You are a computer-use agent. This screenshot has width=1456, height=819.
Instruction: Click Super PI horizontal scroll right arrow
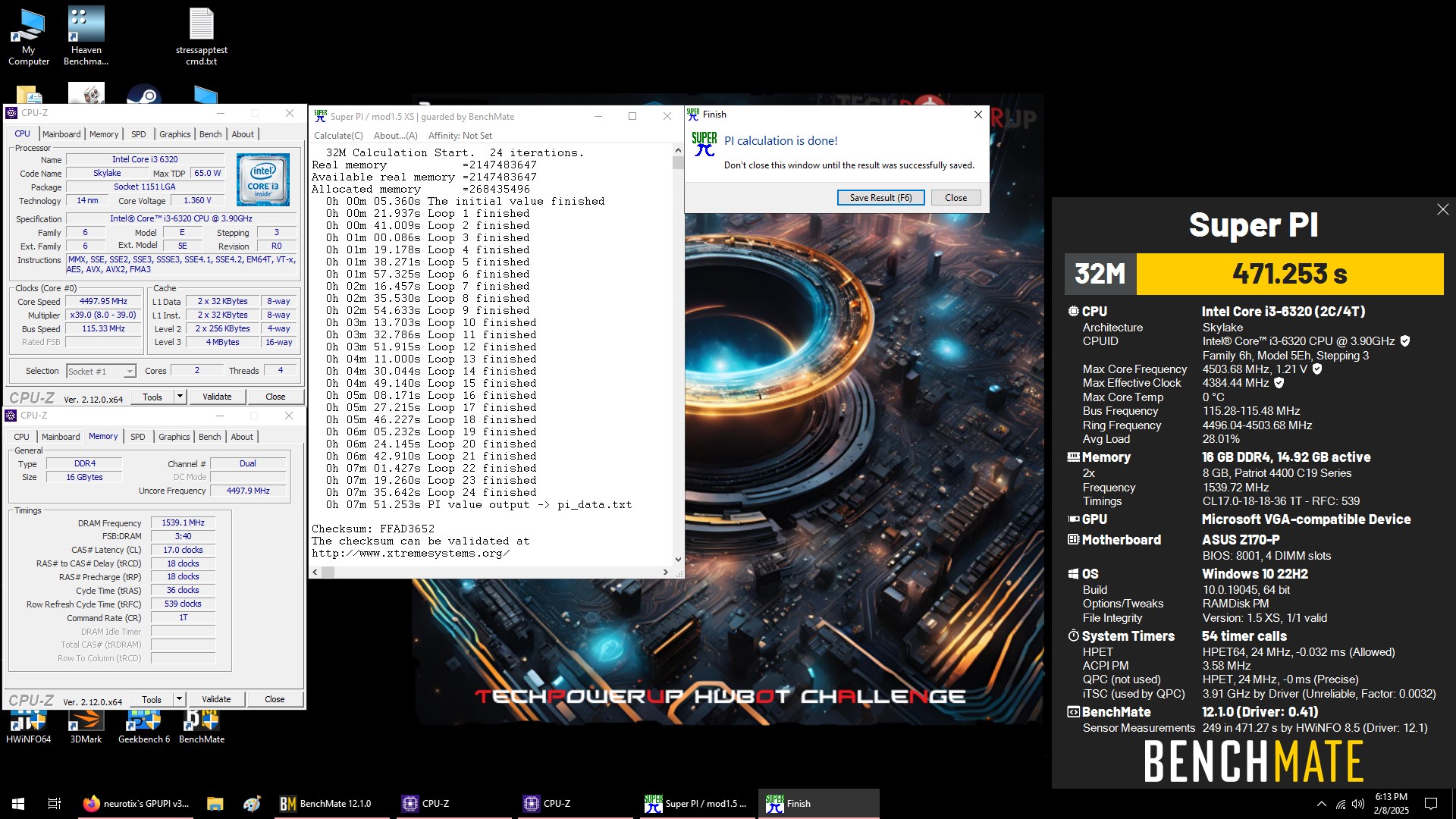point(666,573)
